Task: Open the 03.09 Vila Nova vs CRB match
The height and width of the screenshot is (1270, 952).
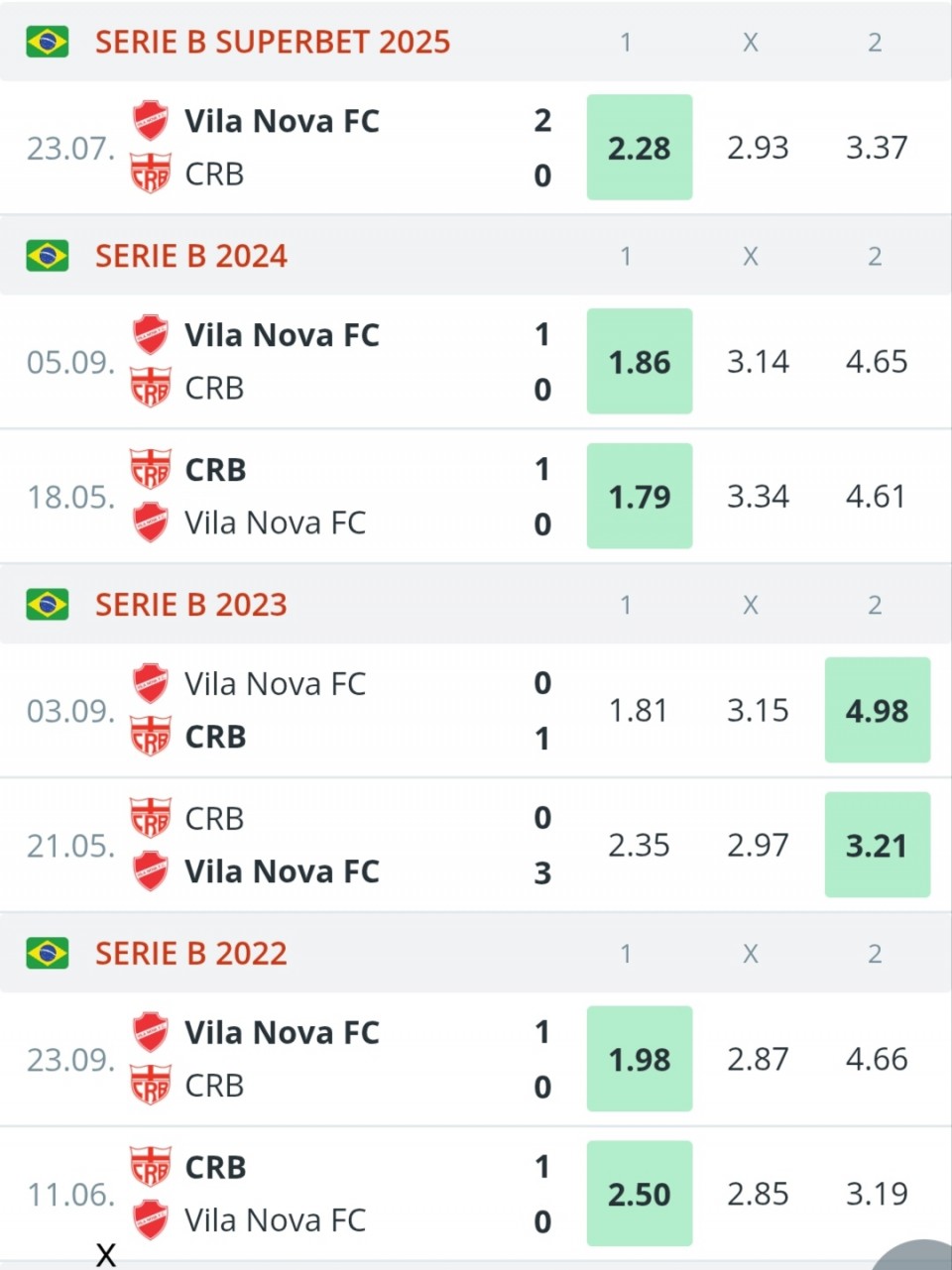Action: (x=297, y=711)
